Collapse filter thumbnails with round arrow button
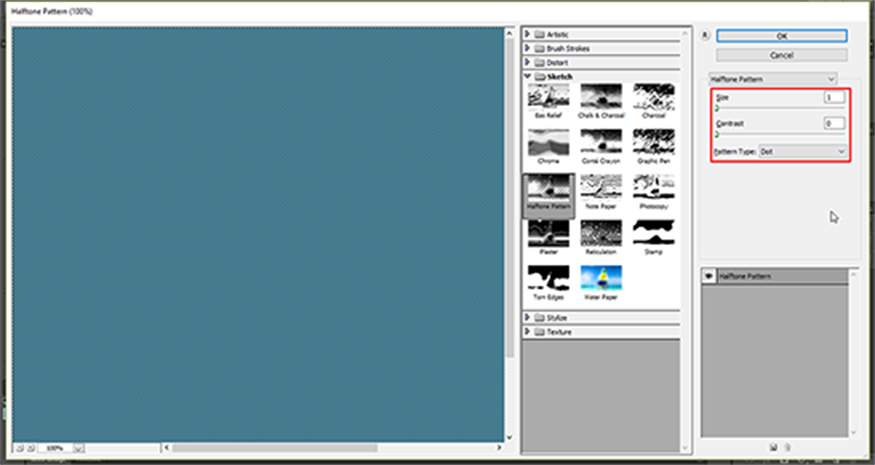 705,35
